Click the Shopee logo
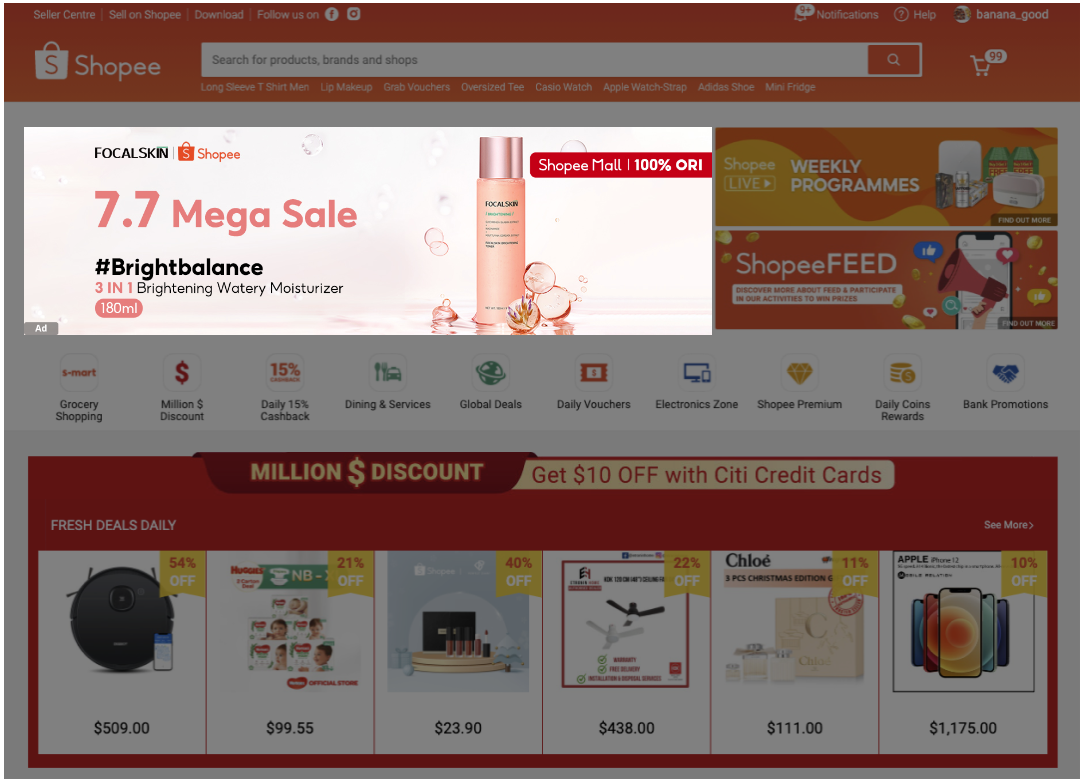The image size is (1086, 784). pos(98,62)
